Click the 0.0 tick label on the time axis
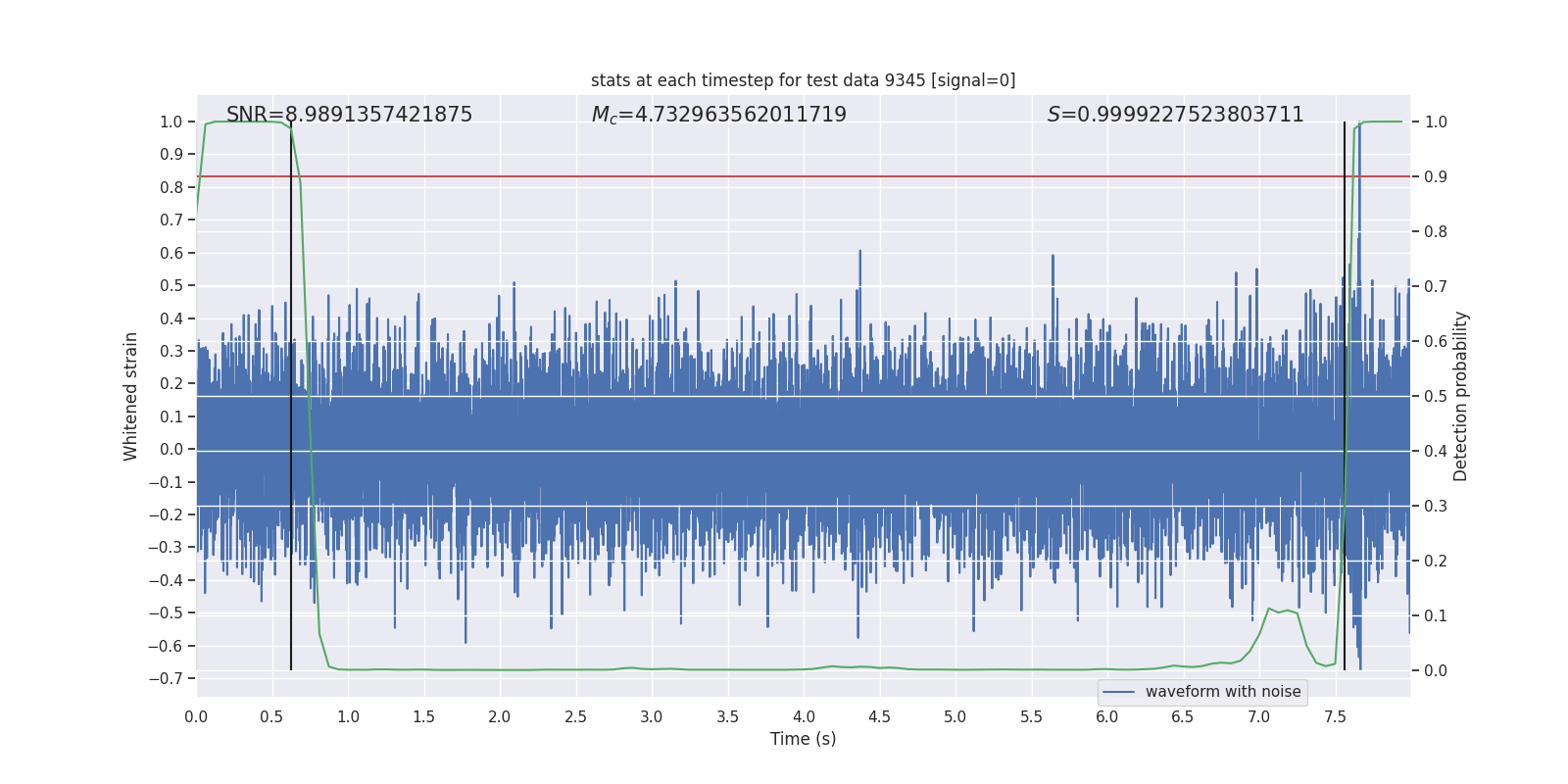 196,716
